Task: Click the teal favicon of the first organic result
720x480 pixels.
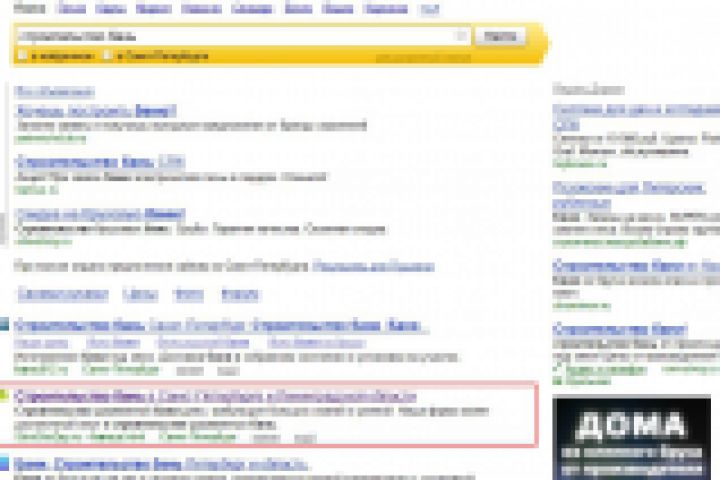Action: coord(4,324)
